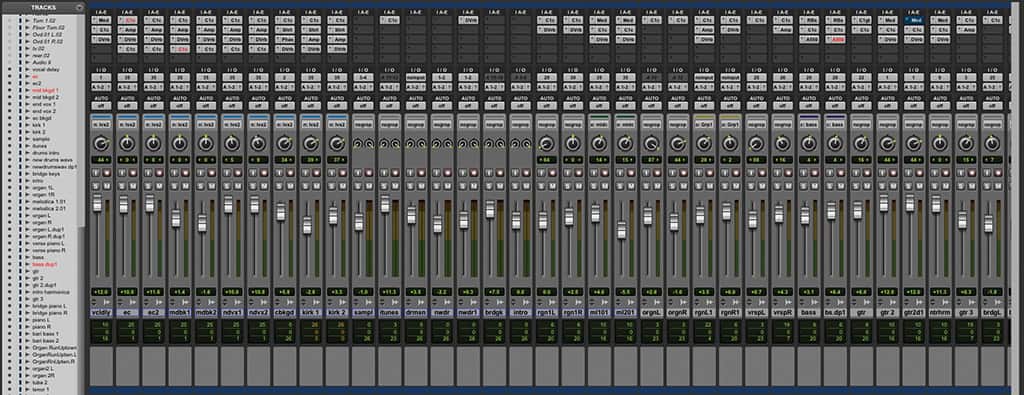
Task: Enable input monitoring on the ec channel
Action: pyautogui.click(x=121, y=173)
